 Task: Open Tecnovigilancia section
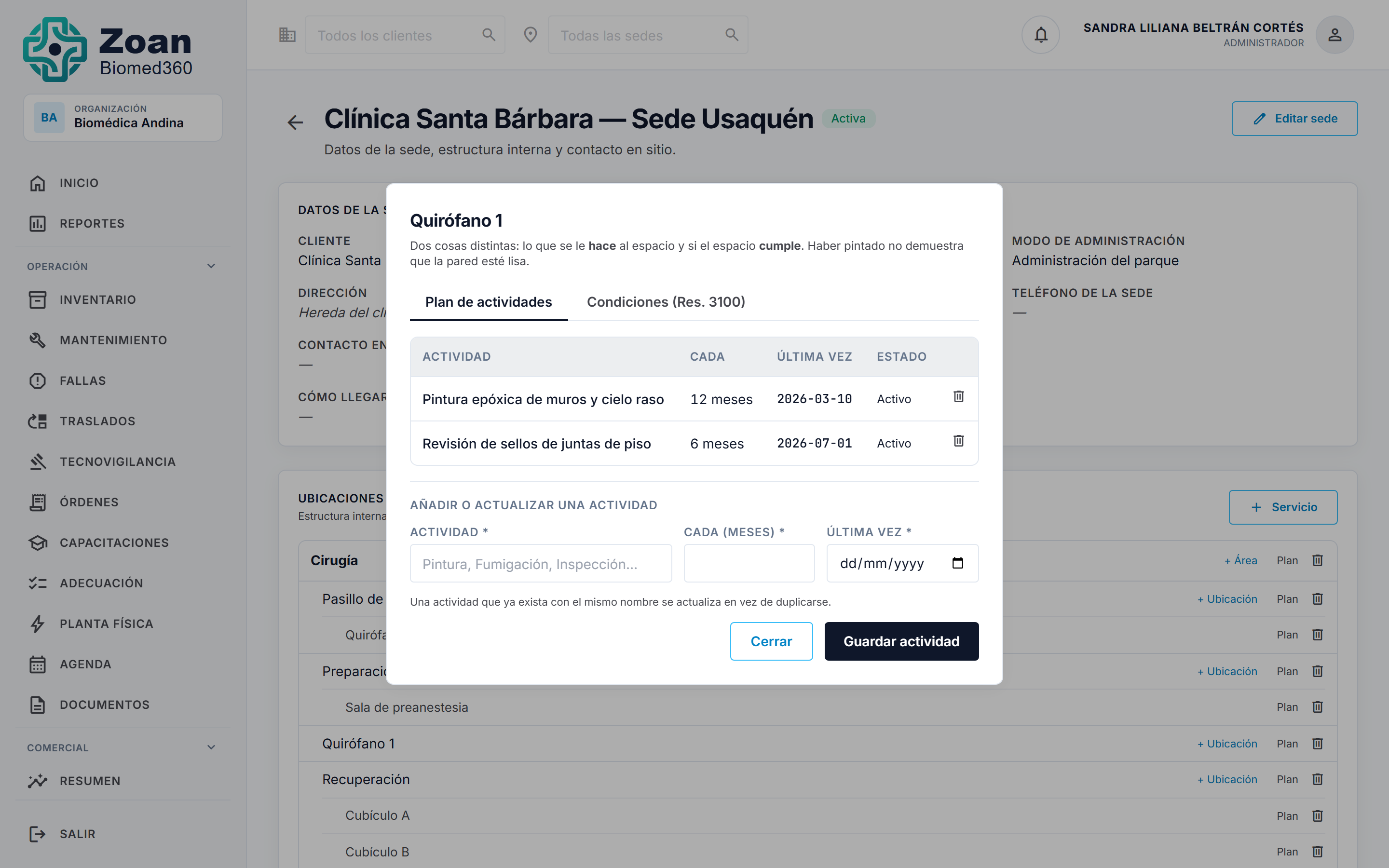pos(123,461)
